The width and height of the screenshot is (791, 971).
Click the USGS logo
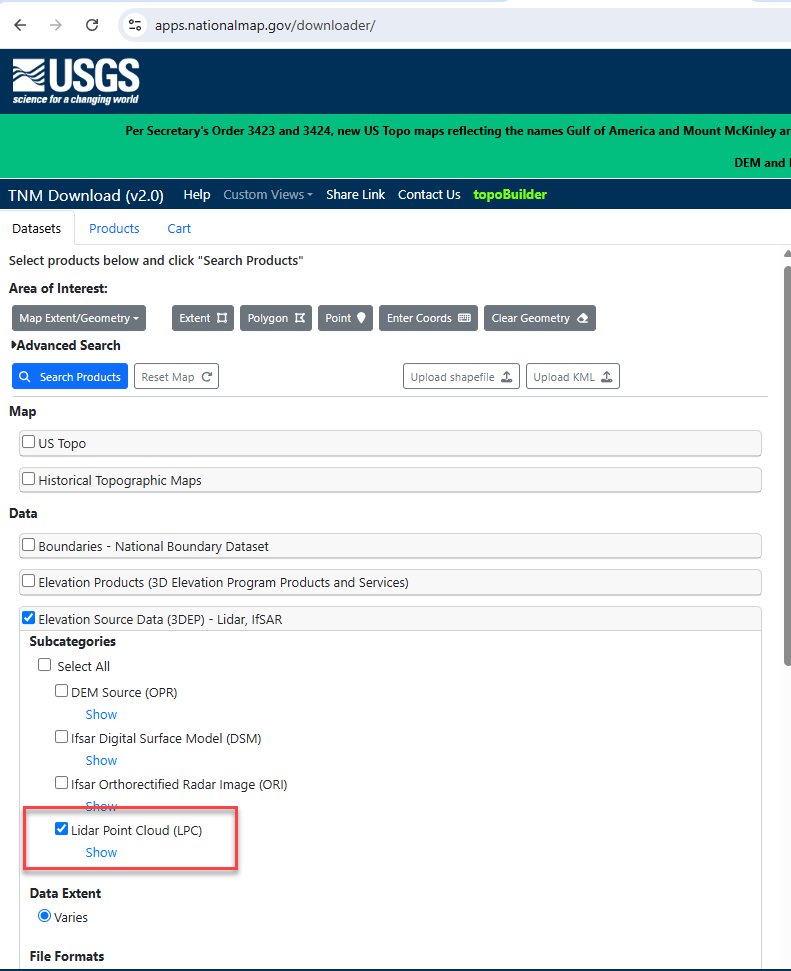click(76, 81)
